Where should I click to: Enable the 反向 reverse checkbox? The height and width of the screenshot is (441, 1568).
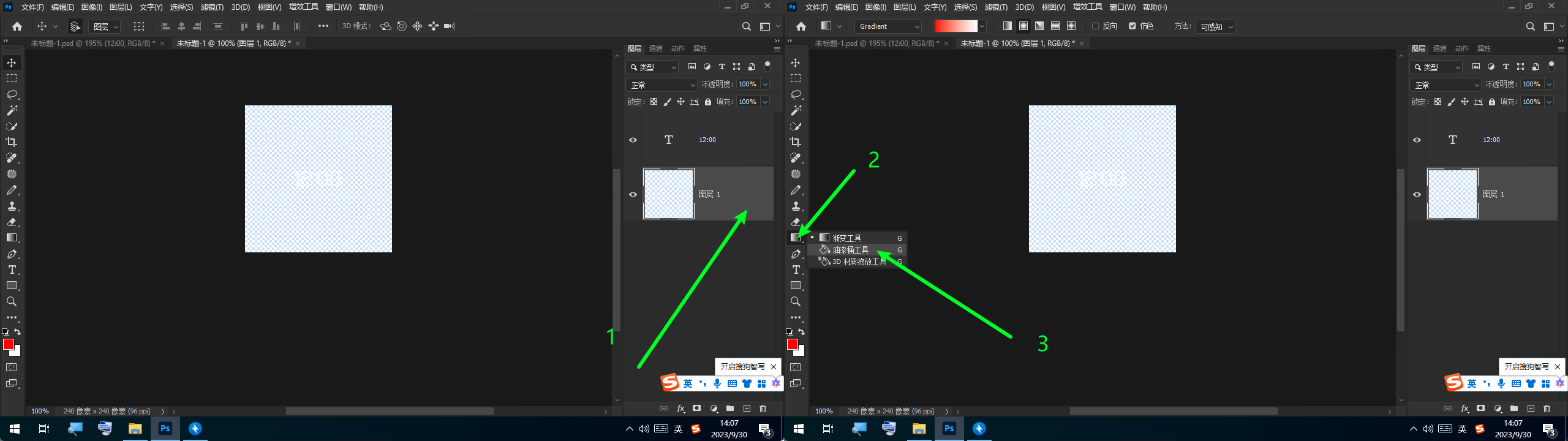point(1096,26)
